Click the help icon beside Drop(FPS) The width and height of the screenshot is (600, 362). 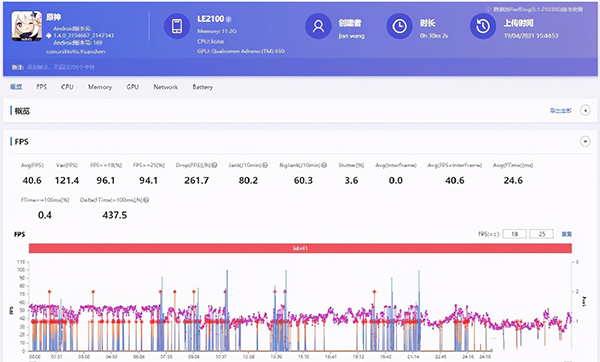(x=214, y=165)
